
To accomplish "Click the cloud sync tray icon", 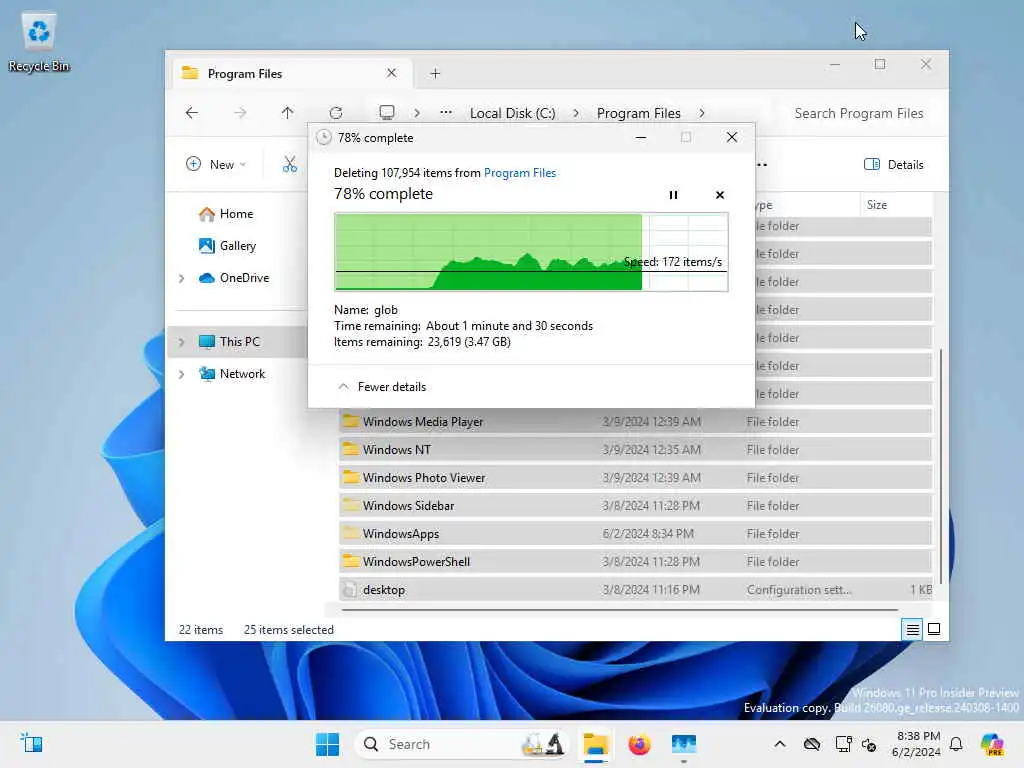I will 812,744.
